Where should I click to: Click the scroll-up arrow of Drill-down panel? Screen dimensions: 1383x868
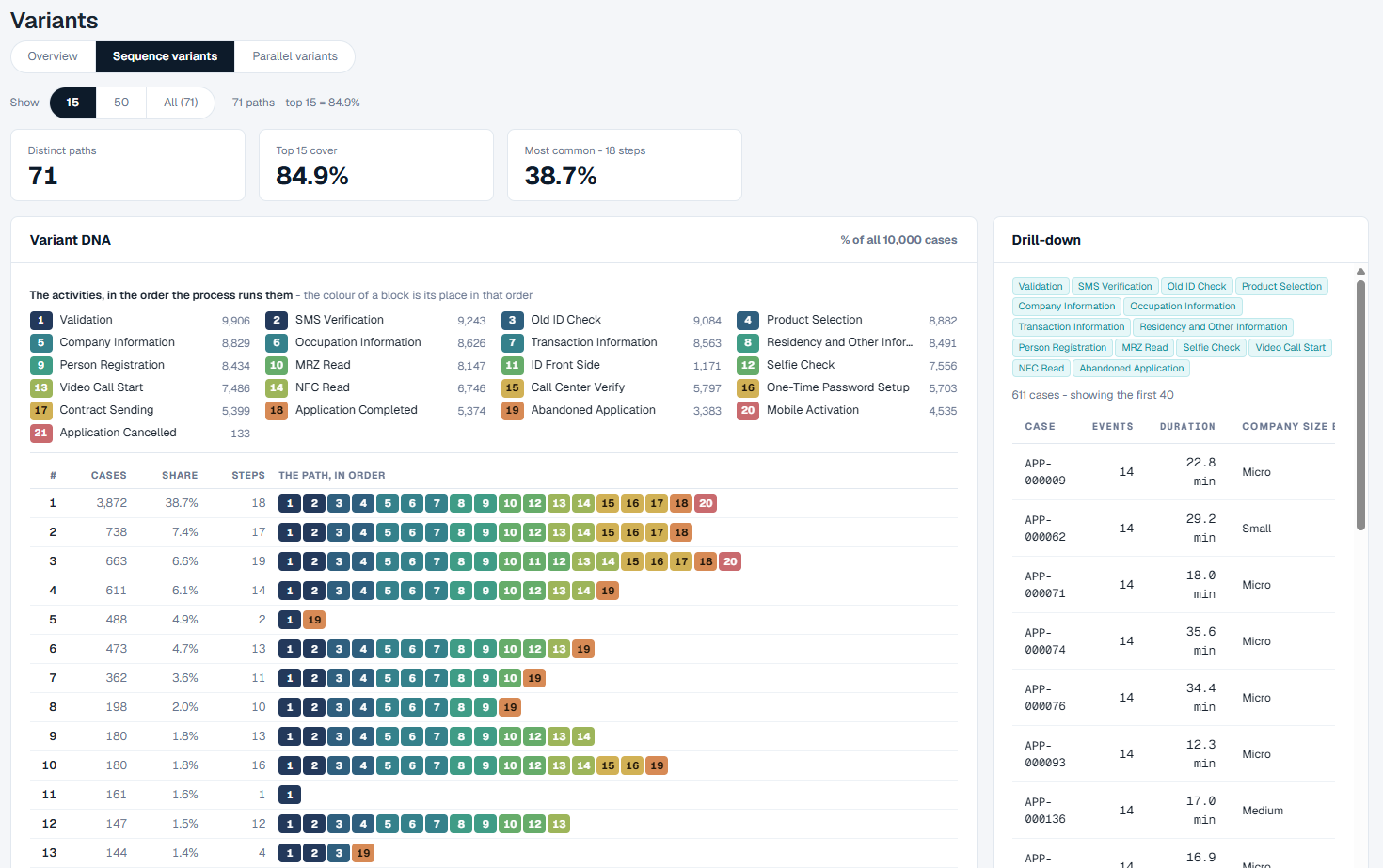tap(1360, 272)
